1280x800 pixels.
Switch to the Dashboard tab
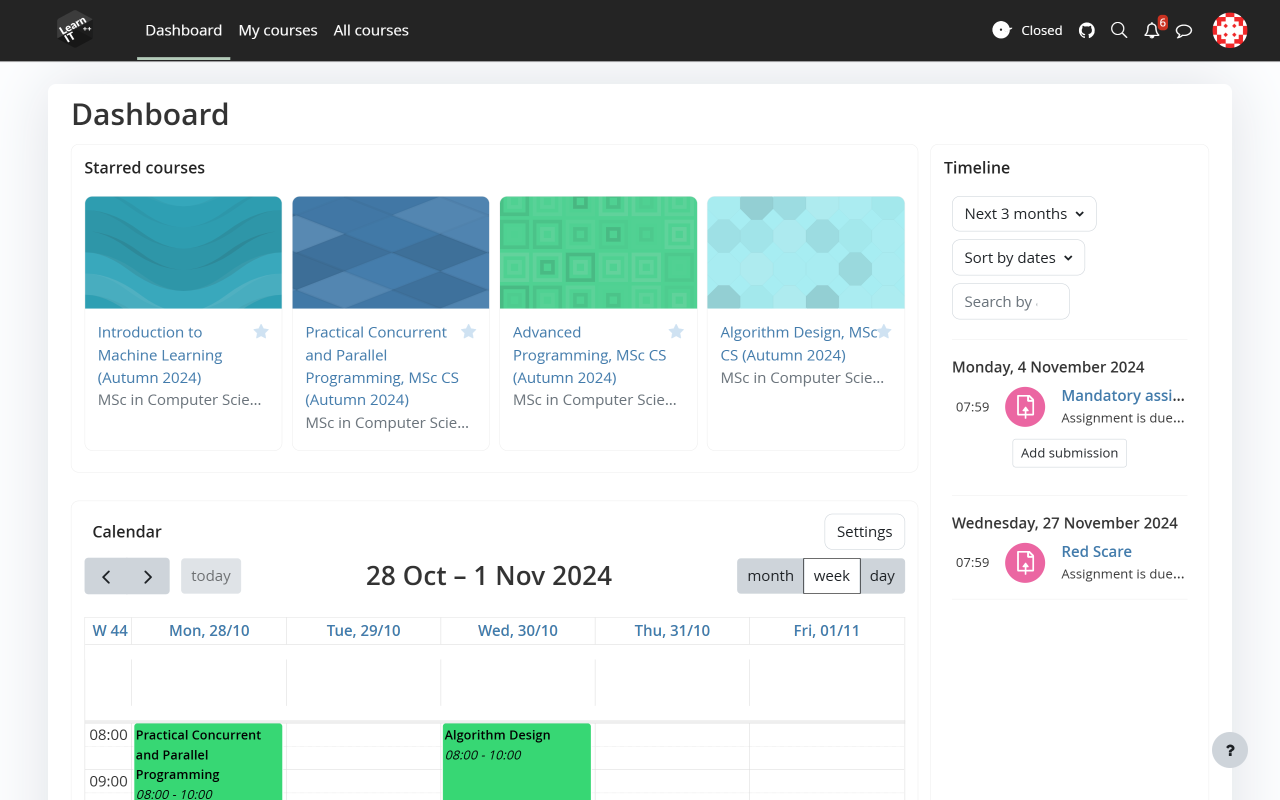coord(184,30)
